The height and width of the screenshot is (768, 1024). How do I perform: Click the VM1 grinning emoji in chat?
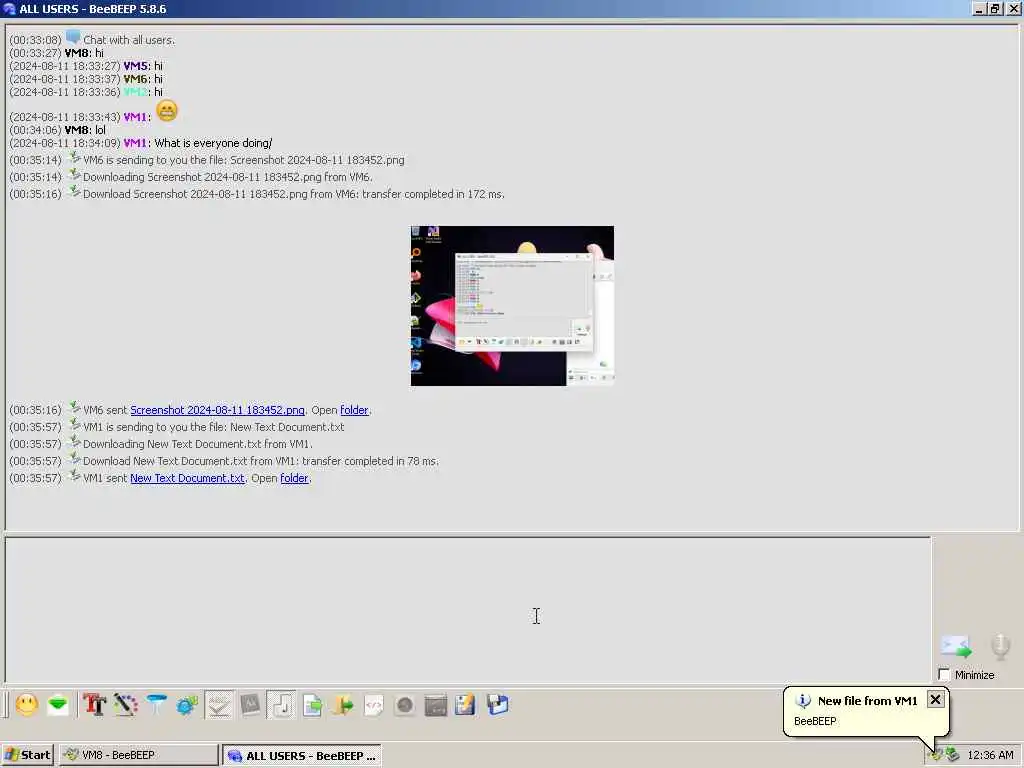click(167, 110)
